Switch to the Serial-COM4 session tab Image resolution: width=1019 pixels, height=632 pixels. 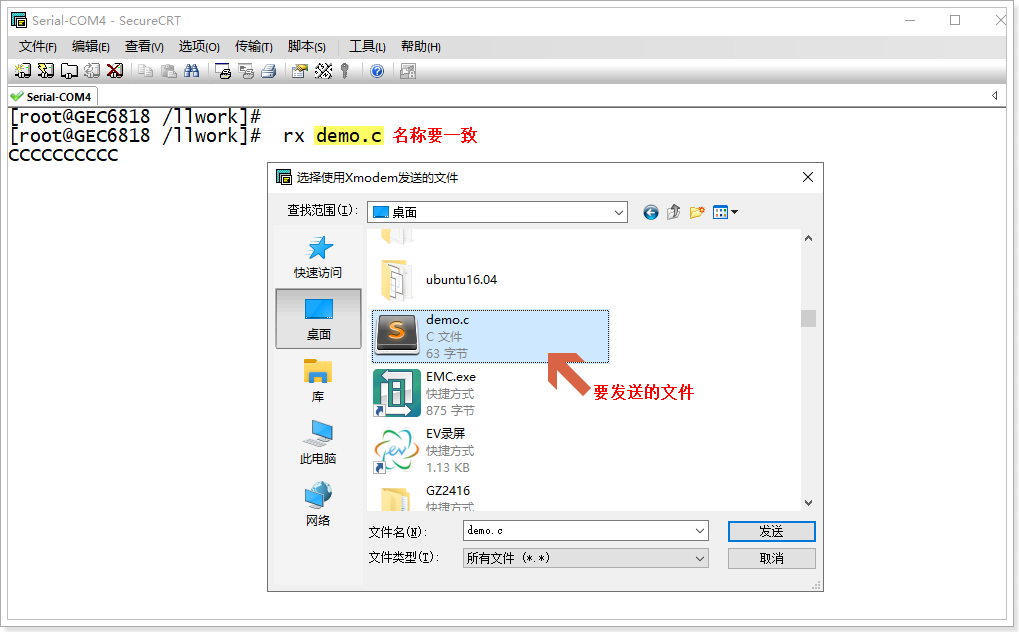tap(52, 96)
